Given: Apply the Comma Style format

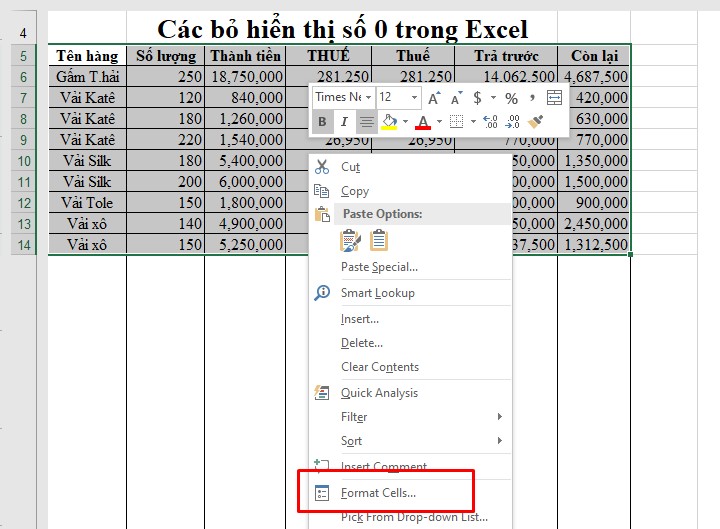Looking at the screenshot, I should click(532, 98).
